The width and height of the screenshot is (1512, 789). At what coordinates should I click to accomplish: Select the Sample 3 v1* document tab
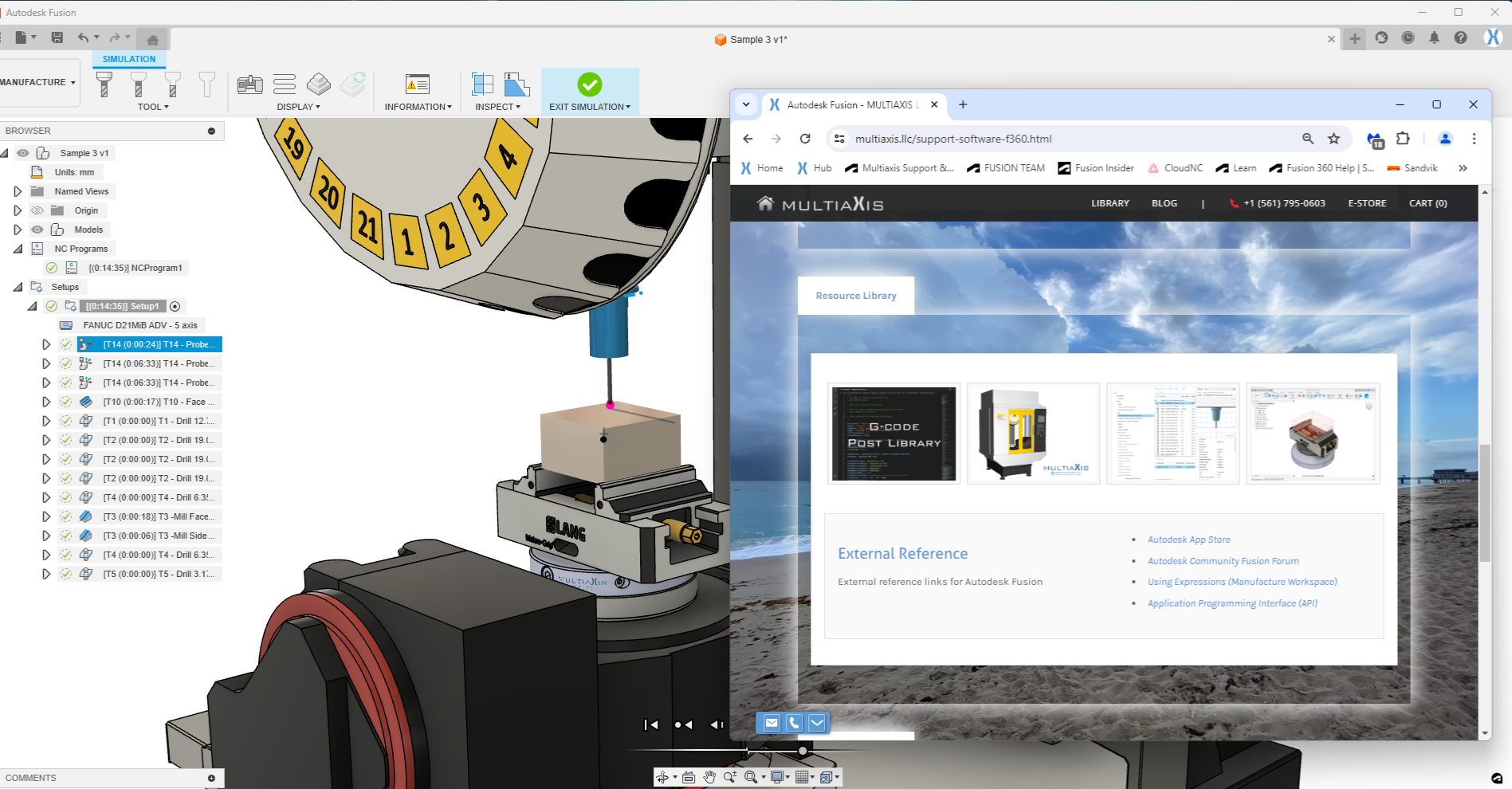[x=751, y=39]
